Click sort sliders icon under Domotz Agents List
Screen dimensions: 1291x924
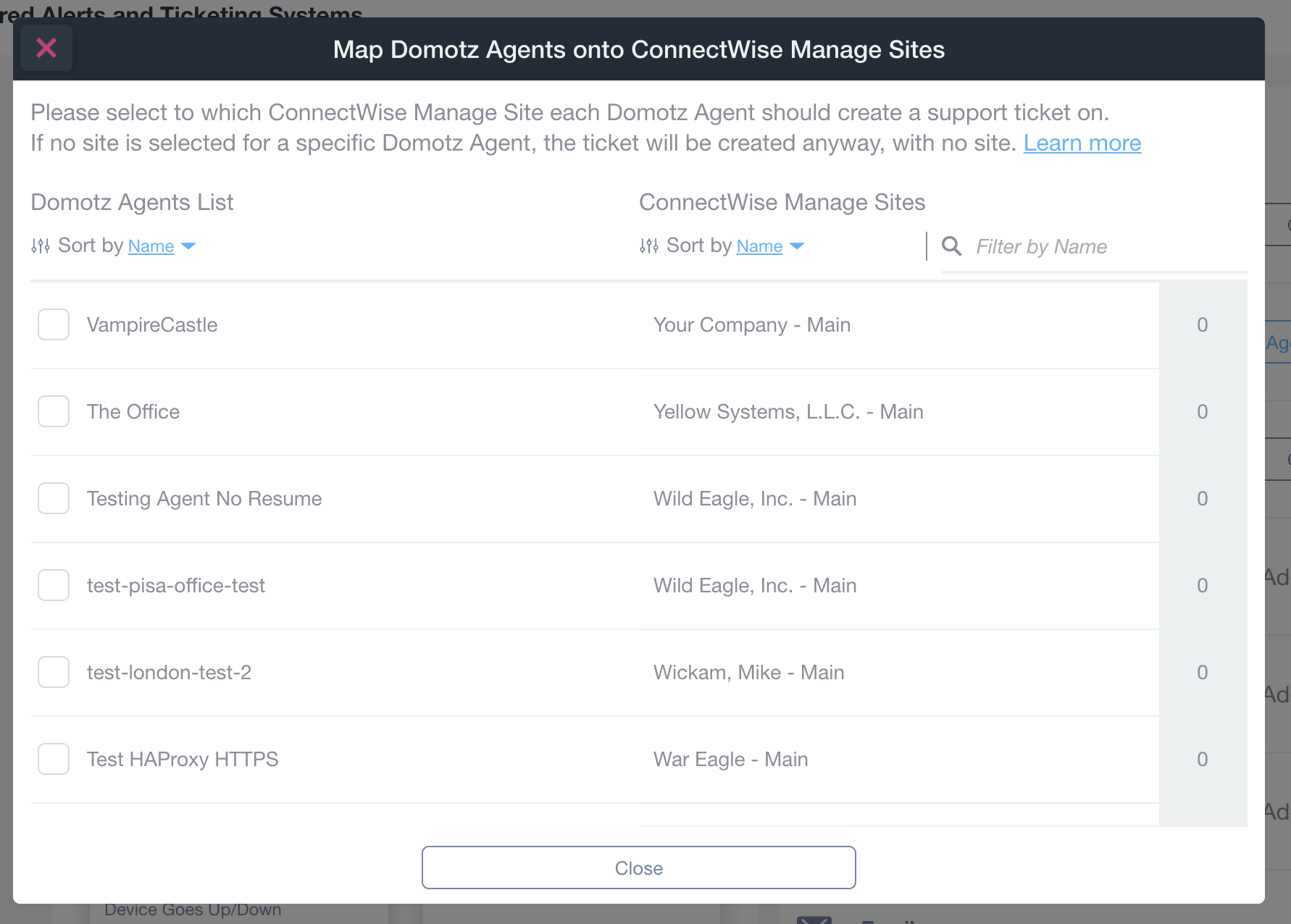41,246
